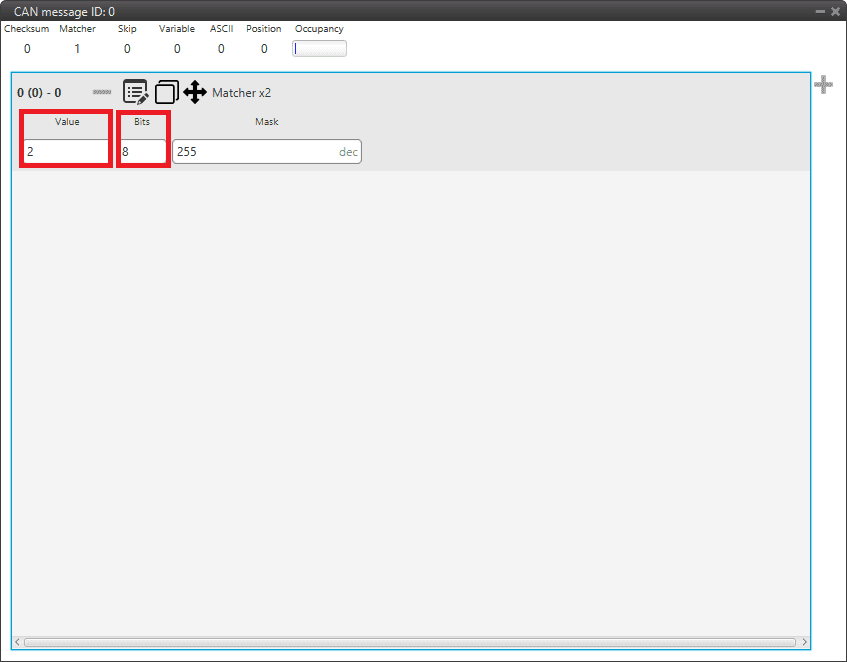The height and width of the screenshot is (662, 847).
Task: Click the Variable counter label
Action: (x=177, y=29)
